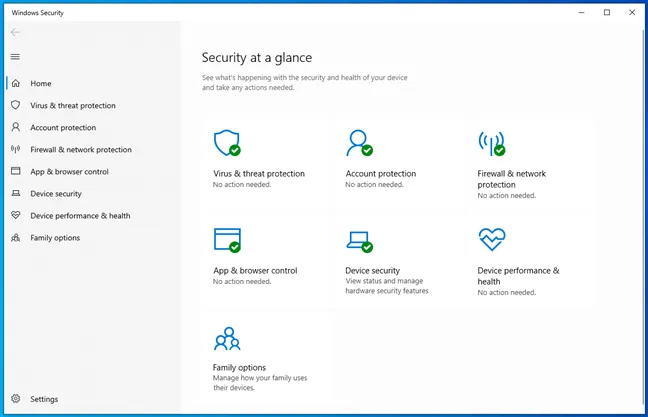Click the family people icon in sidebar

point(16,237)
